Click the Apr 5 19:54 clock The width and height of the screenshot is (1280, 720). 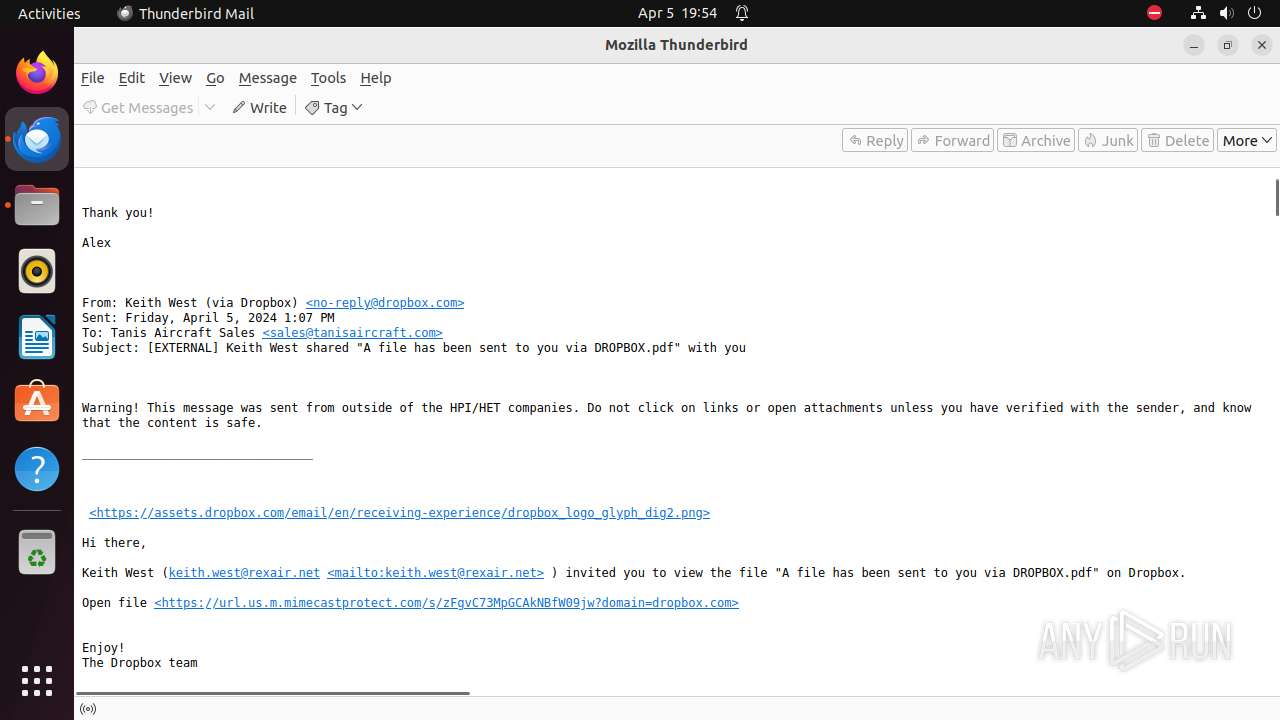point(677,13)
